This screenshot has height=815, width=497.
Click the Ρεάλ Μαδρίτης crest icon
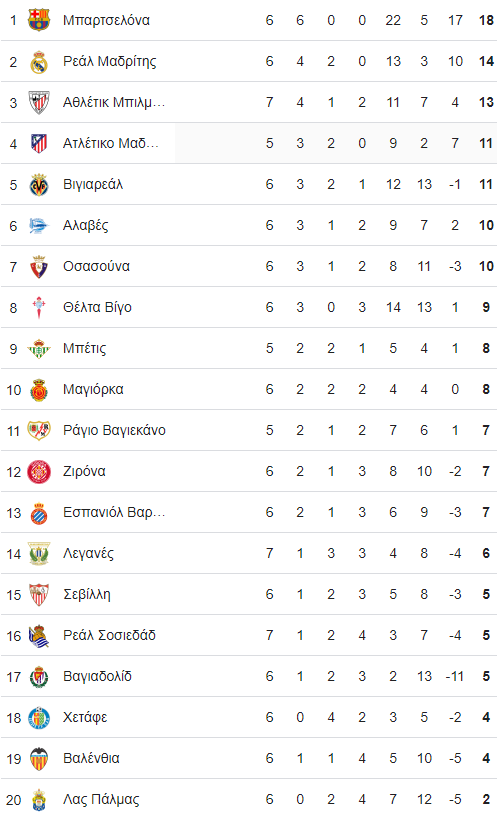[38, 61]
